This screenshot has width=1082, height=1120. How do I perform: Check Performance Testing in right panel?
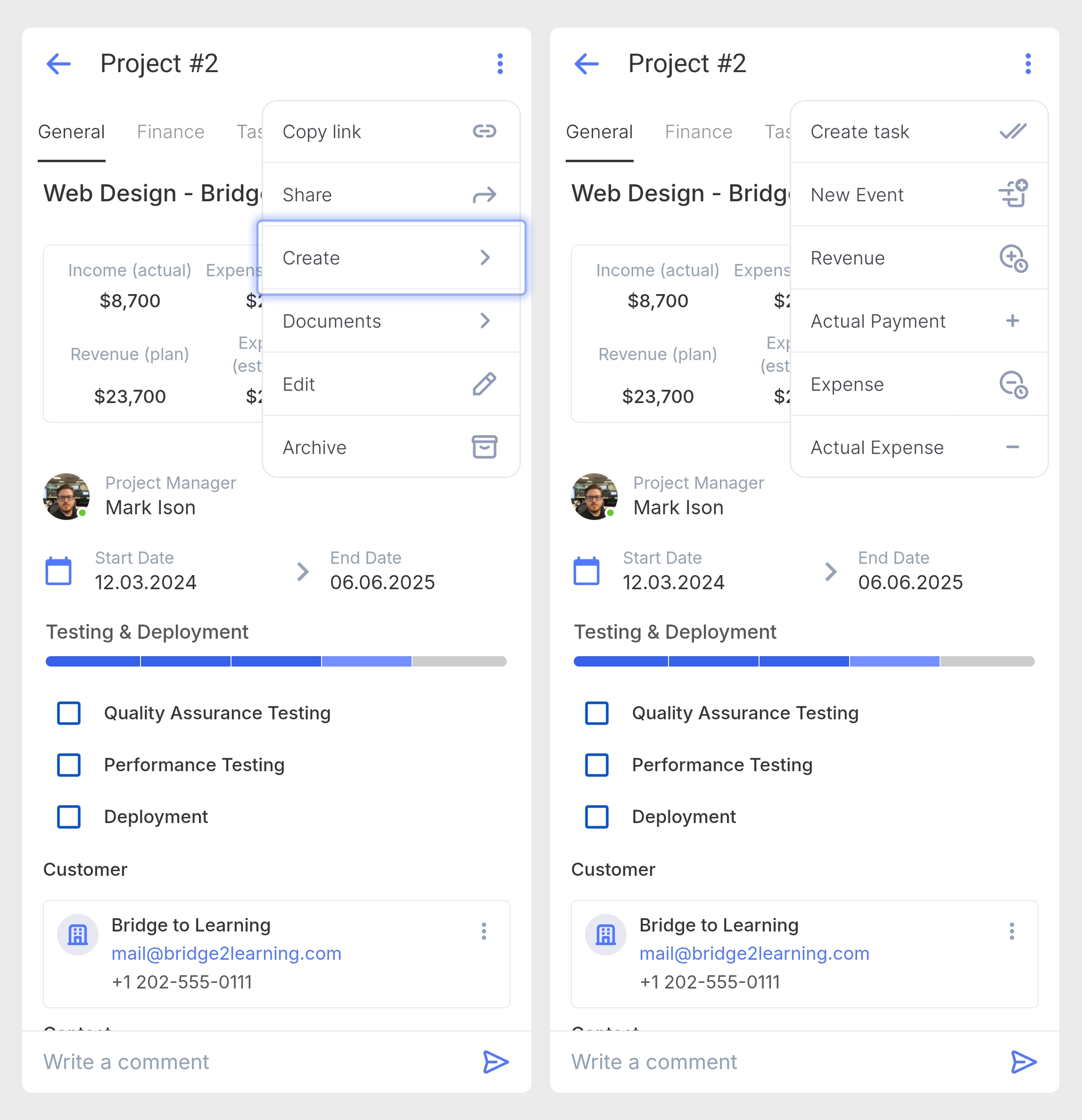597,765
